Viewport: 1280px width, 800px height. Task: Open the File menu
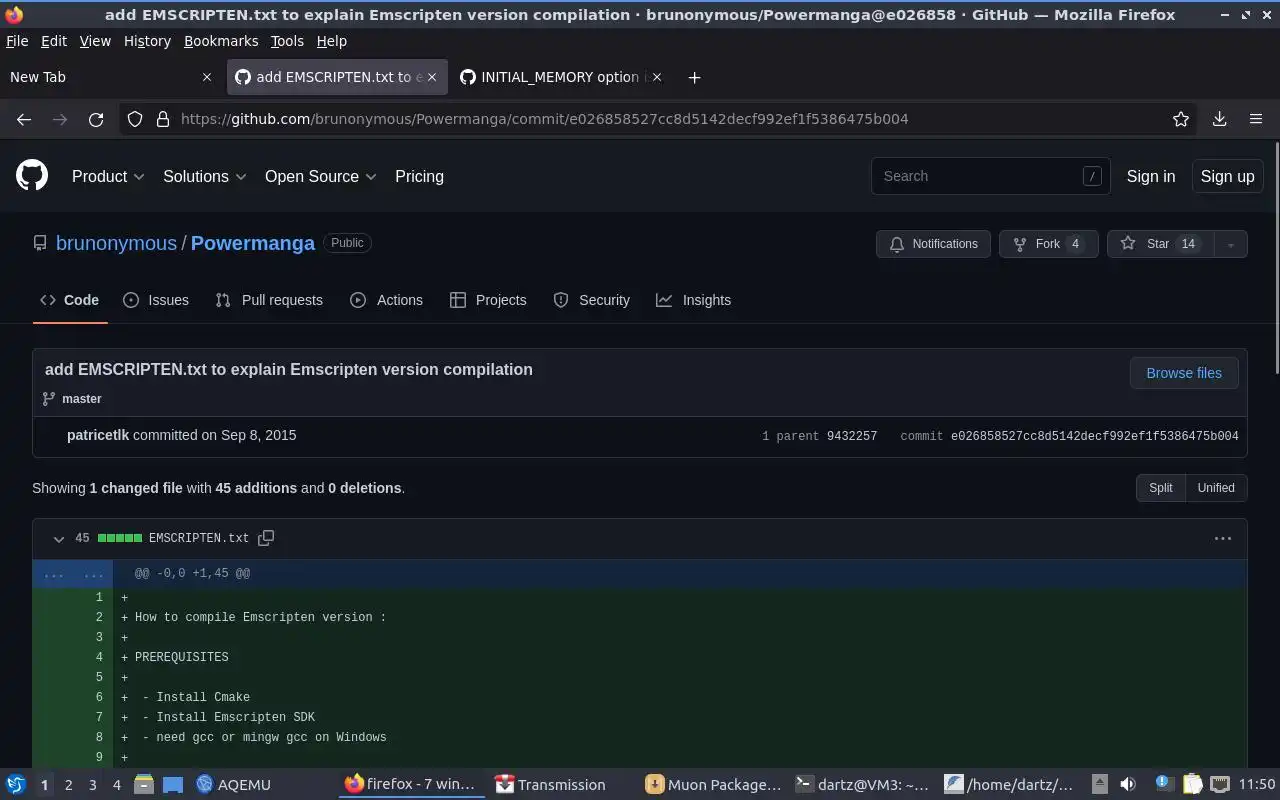coord(17,41)
